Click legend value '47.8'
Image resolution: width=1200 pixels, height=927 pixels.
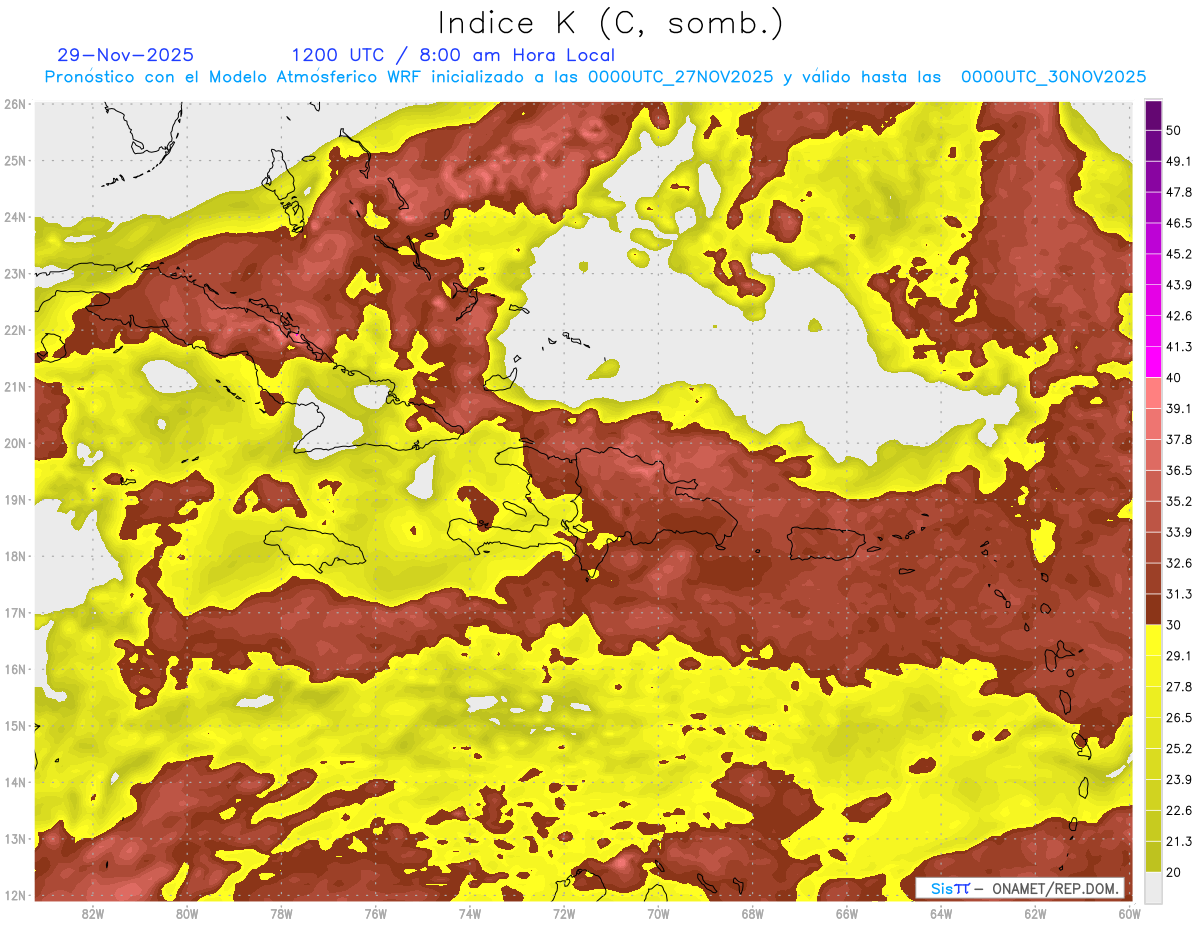click(1178, 192)
